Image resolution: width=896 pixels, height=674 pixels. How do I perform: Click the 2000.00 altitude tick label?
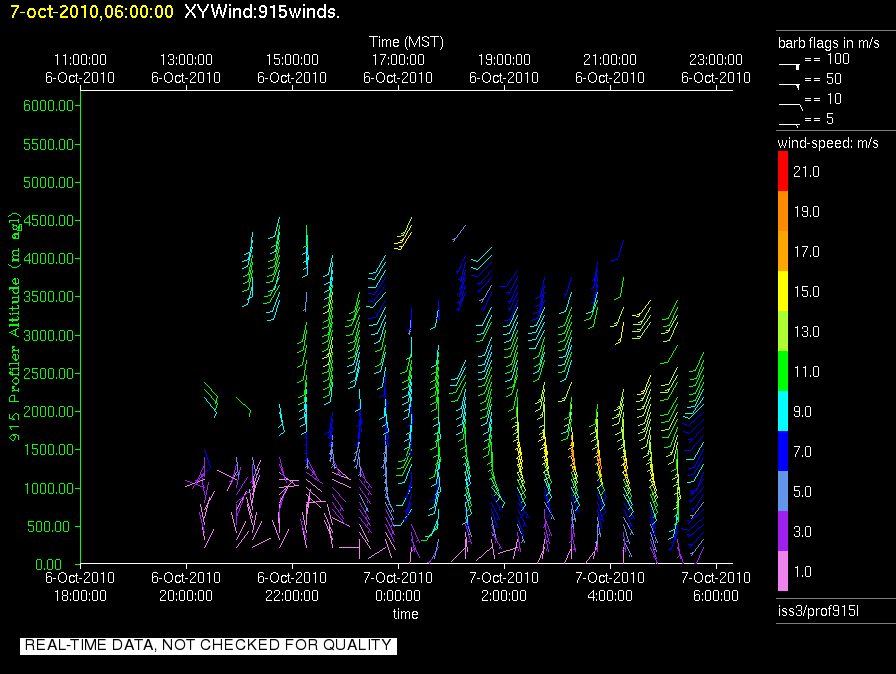pos(49,412)
